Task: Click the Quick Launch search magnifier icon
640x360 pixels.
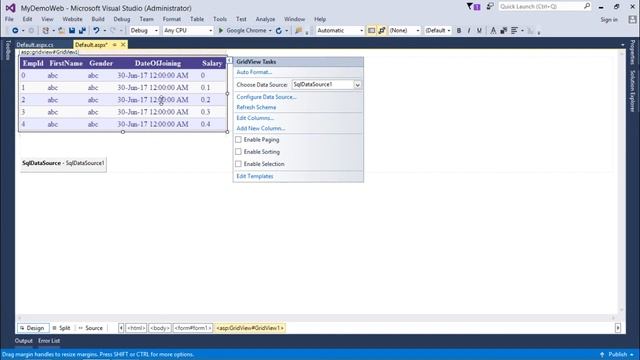Action: [587, 6]
